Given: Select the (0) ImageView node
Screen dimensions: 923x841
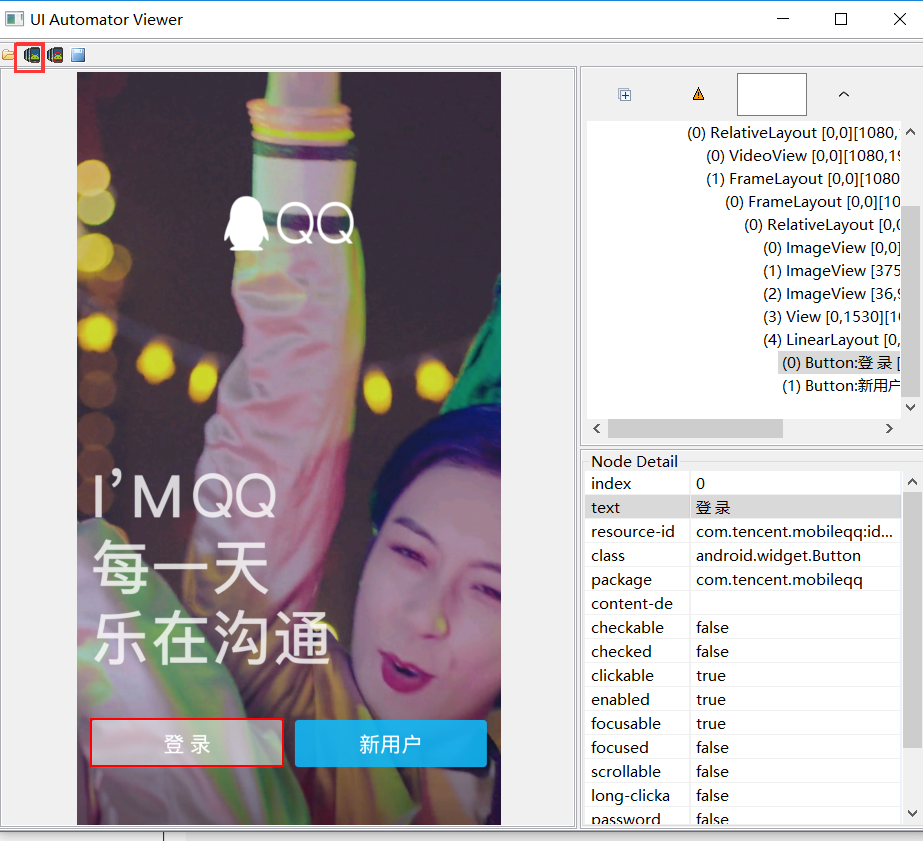Looking at the screenshot, I should 832,248.
